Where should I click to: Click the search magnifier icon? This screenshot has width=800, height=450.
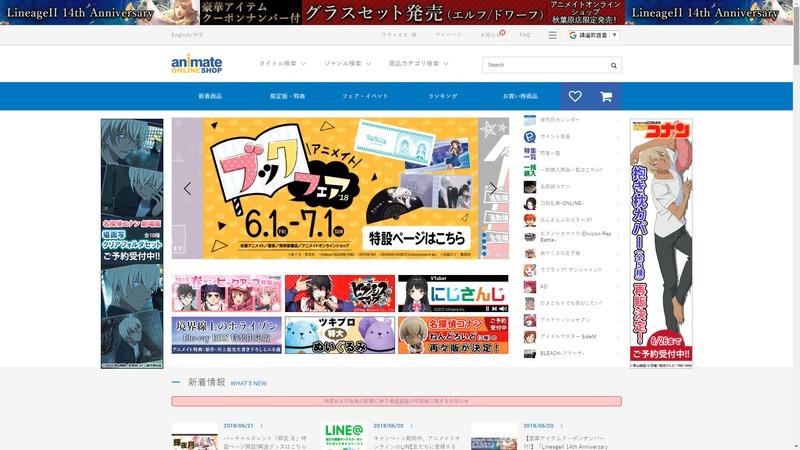[x=613, y=65]
